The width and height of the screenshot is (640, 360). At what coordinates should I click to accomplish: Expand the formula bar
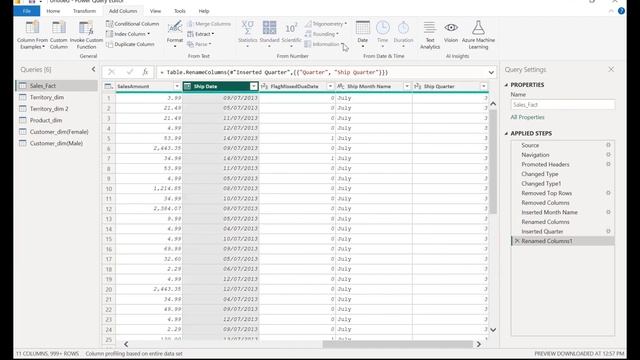(x=491, y=72)
